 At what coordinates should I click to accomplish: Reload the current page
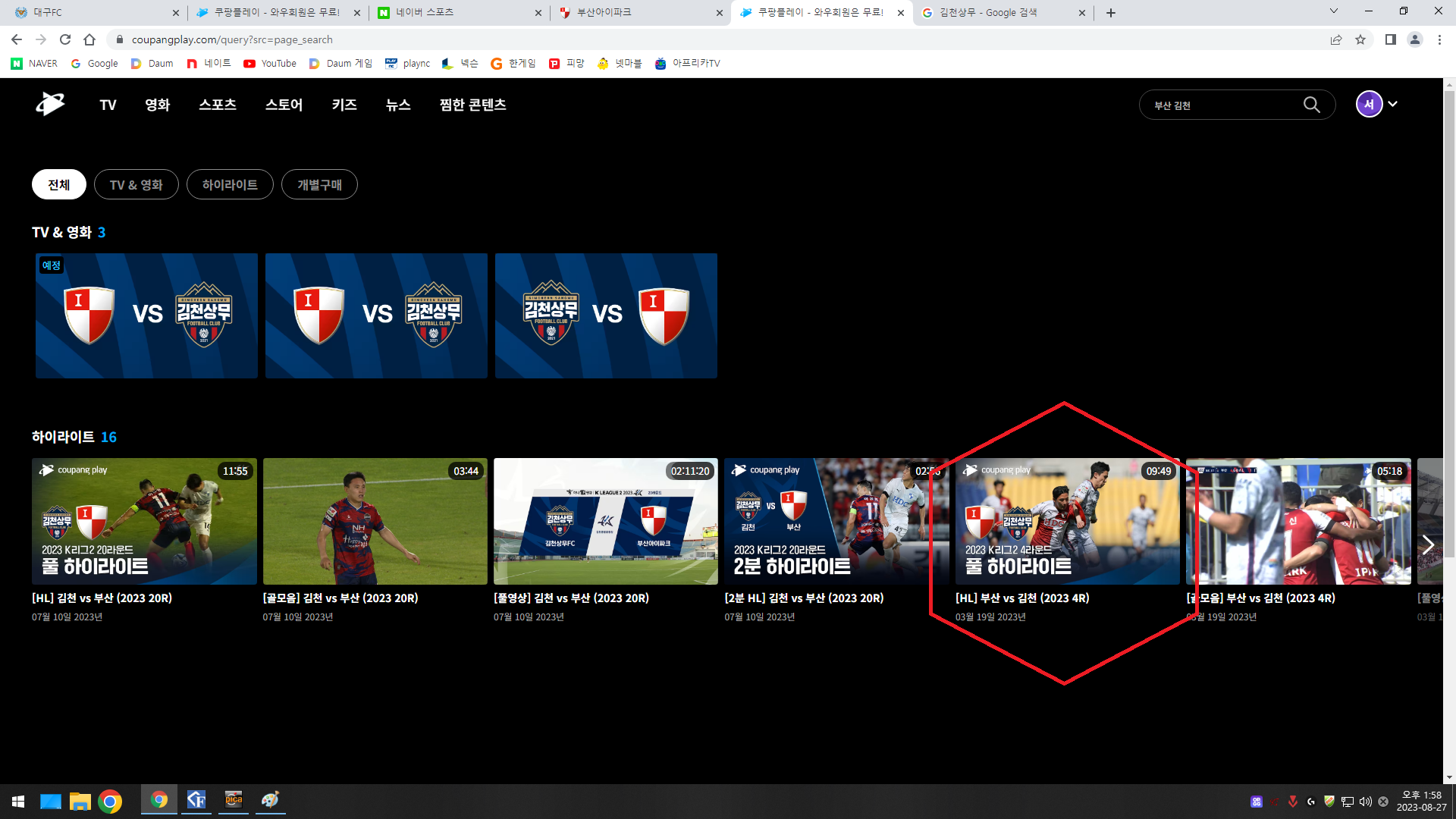[65, 39]
